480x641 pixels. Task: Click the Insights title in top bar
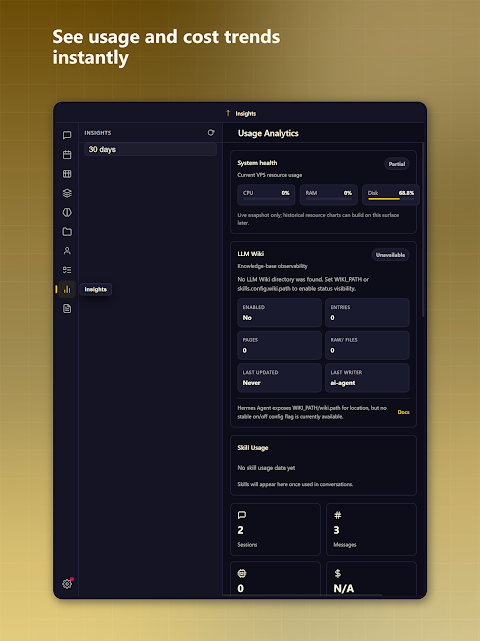[246, 114]
